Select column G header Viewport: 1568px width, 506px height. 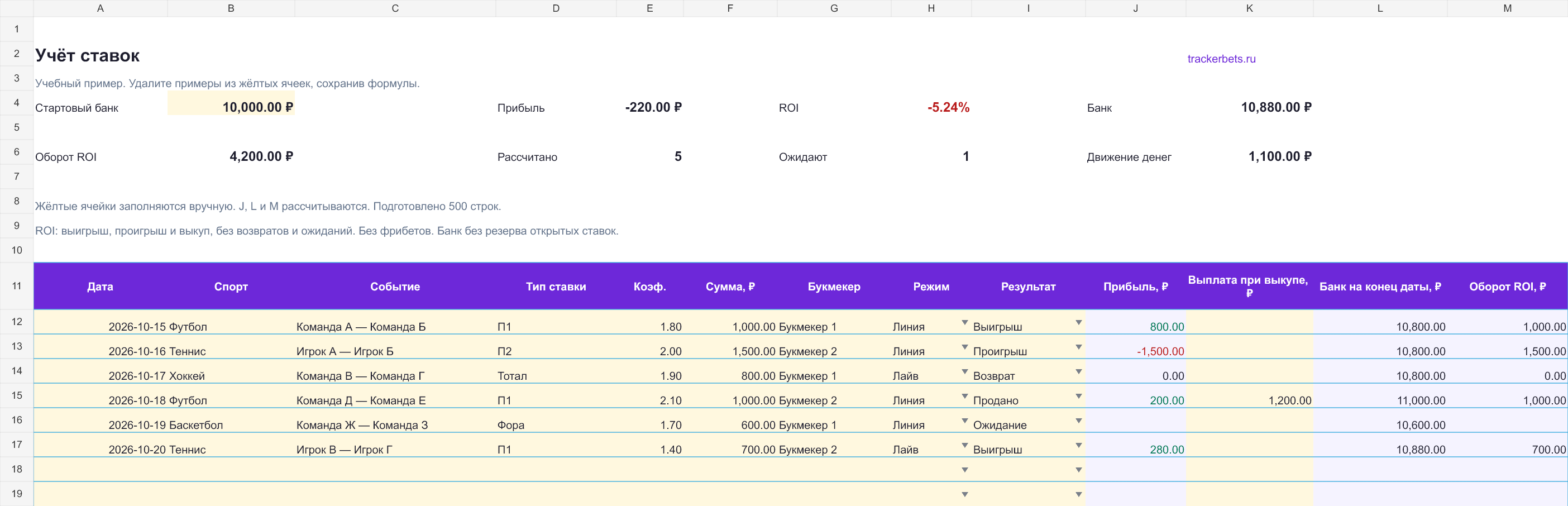[834, 8]
